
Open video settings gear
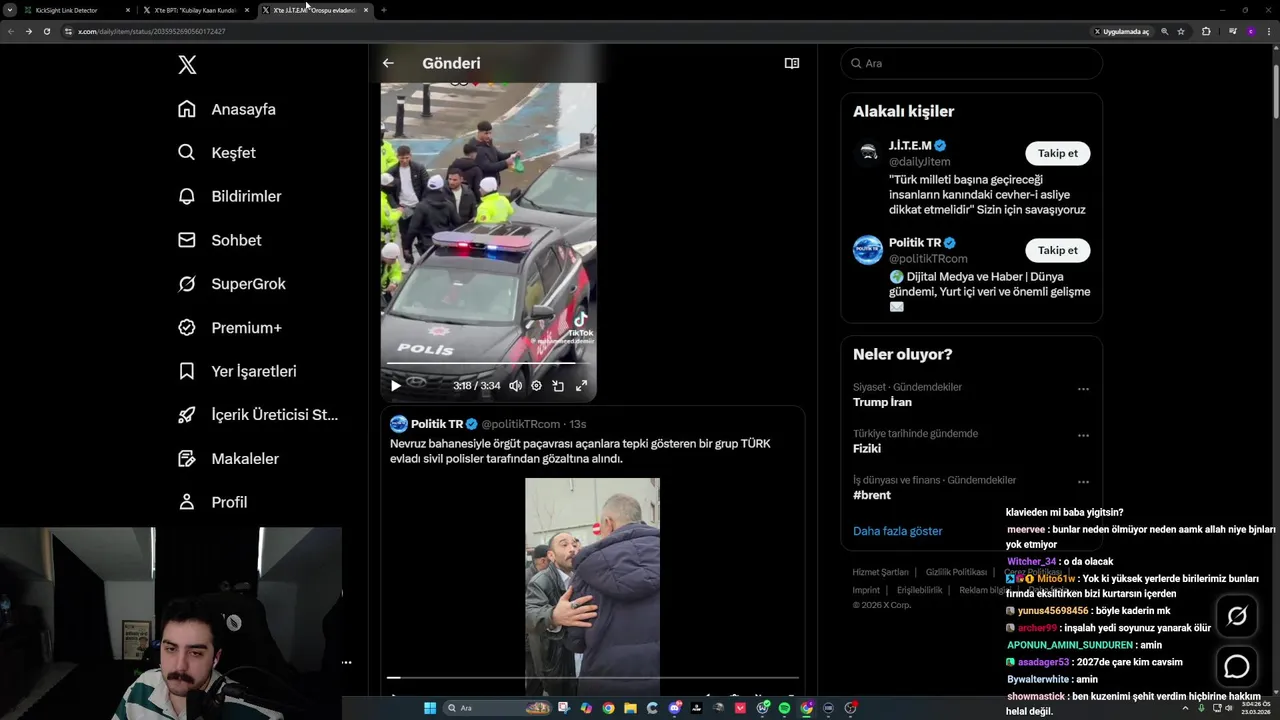[536, 385]
